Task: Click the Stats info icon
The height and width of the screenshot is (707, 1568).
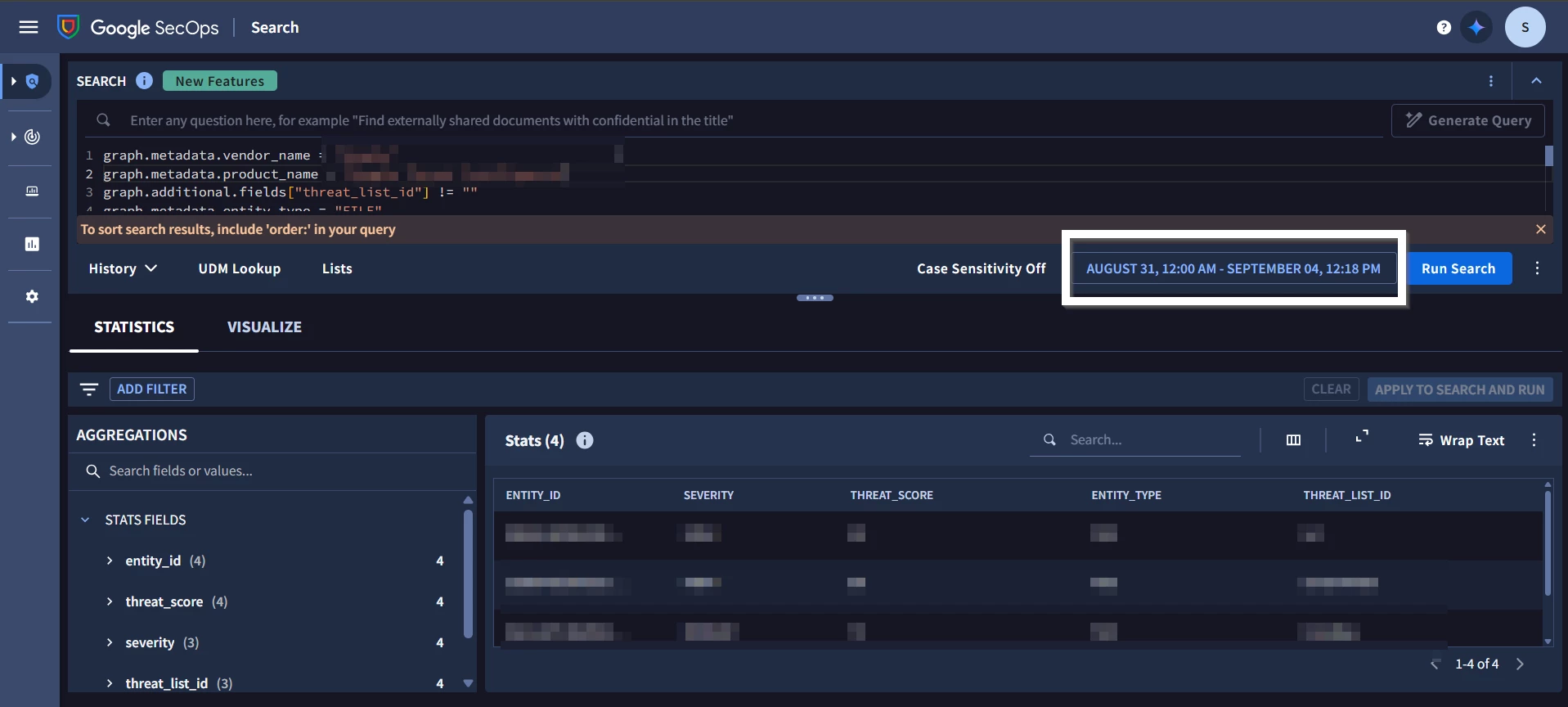Action: [x=584, y=440]
